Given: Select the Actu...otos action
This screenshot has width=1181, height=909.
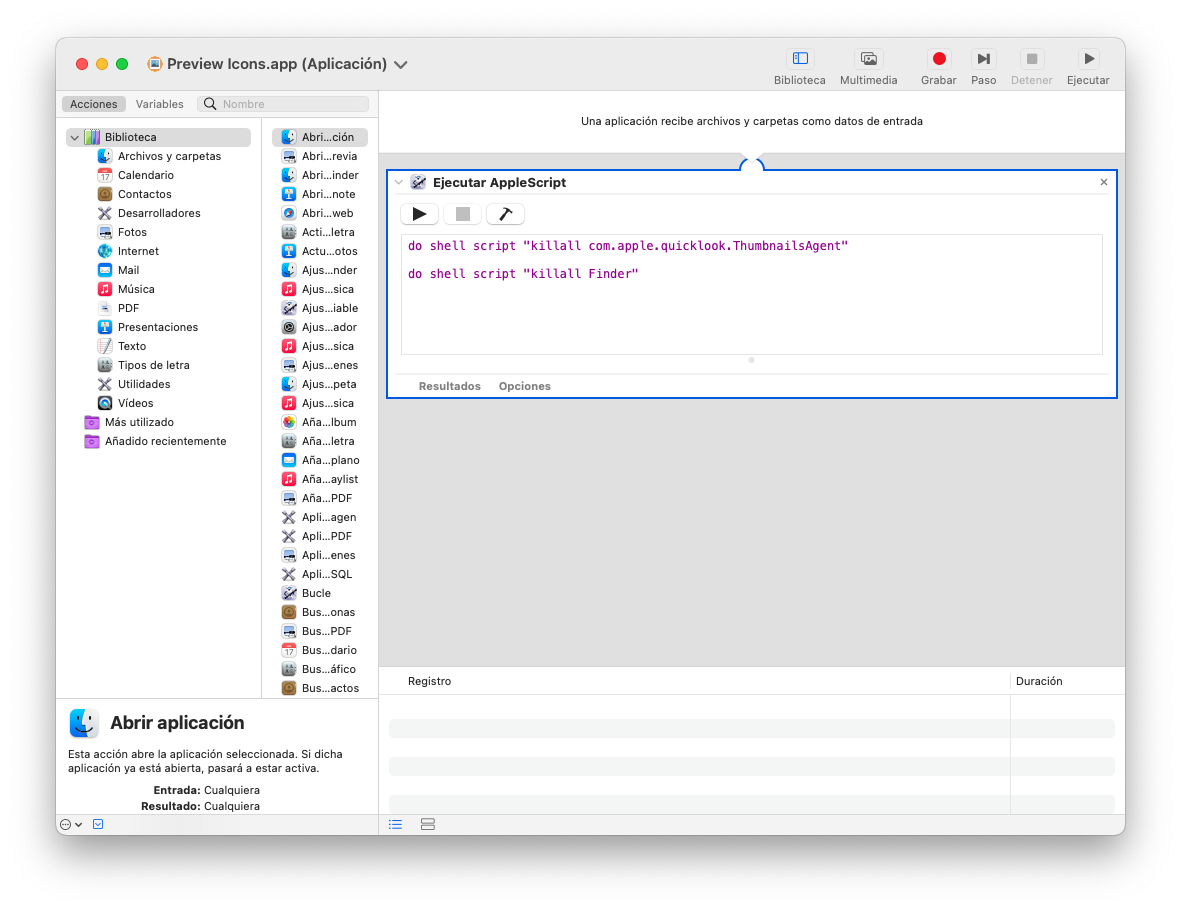Looking at the screenshot, I should (x=319, y=251).
